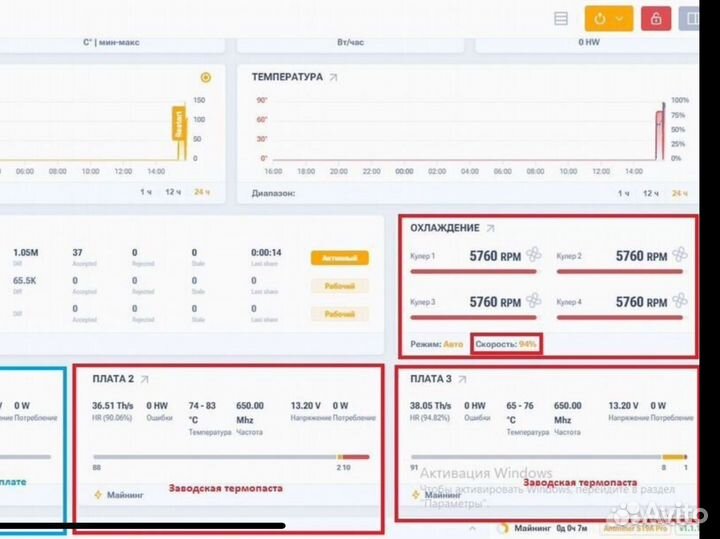Click the Кулер 2 fan icon
720x539 pixels.
click(680, 255)
